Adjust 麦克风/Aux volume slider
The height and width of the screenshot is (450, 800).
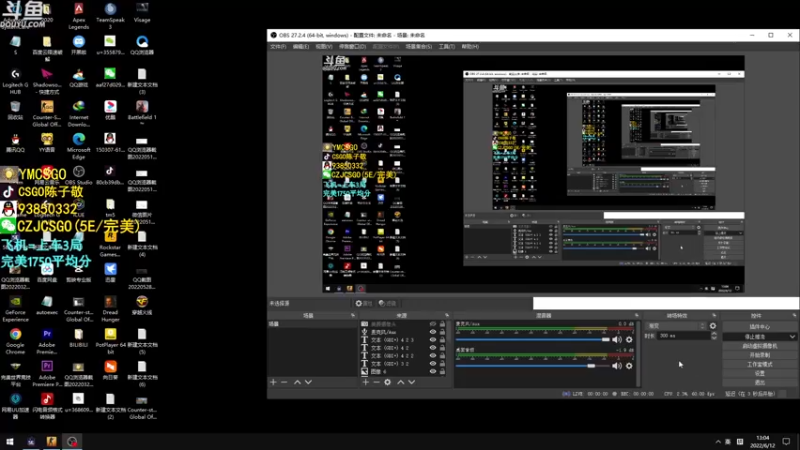coord(533,339)
